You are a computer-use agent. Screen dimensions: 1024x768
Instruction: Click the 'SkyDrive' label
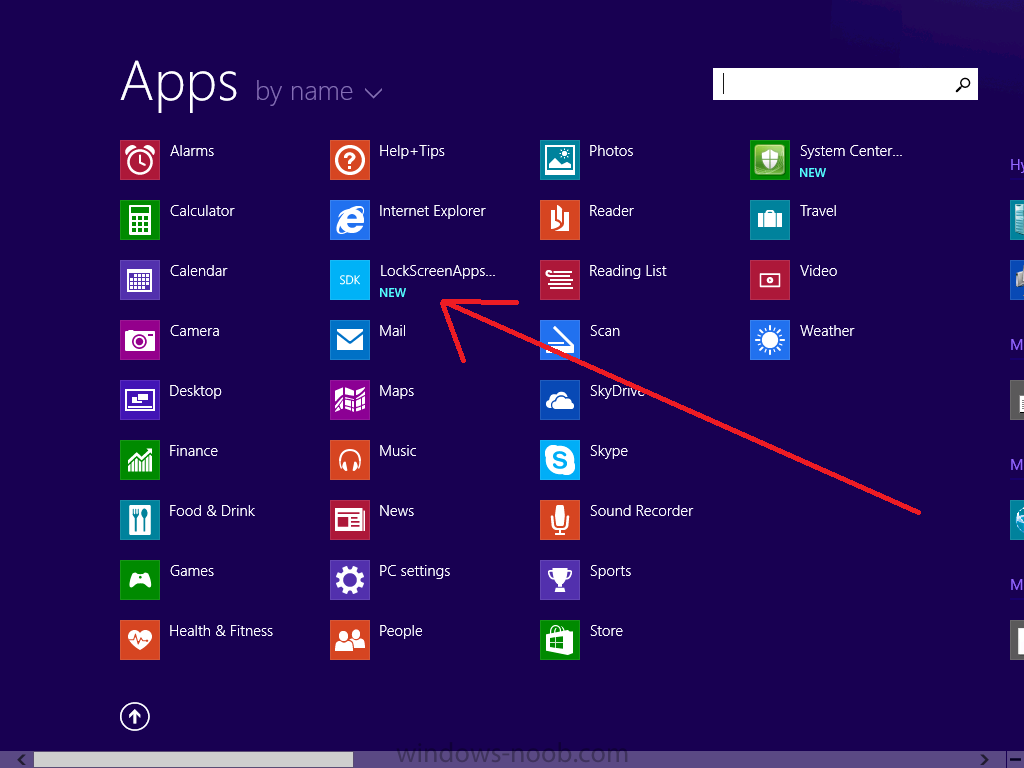point(617,391)
